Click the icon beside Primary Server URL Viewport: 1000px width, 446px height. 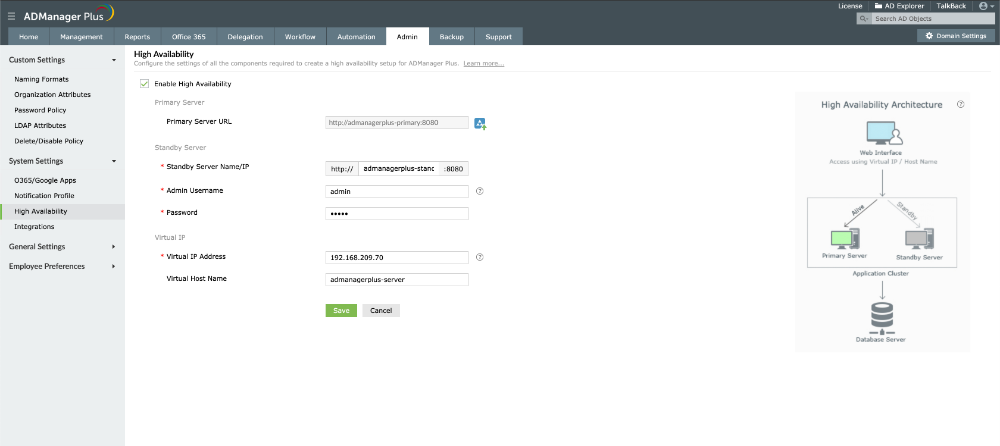click(x=480, y=124)
